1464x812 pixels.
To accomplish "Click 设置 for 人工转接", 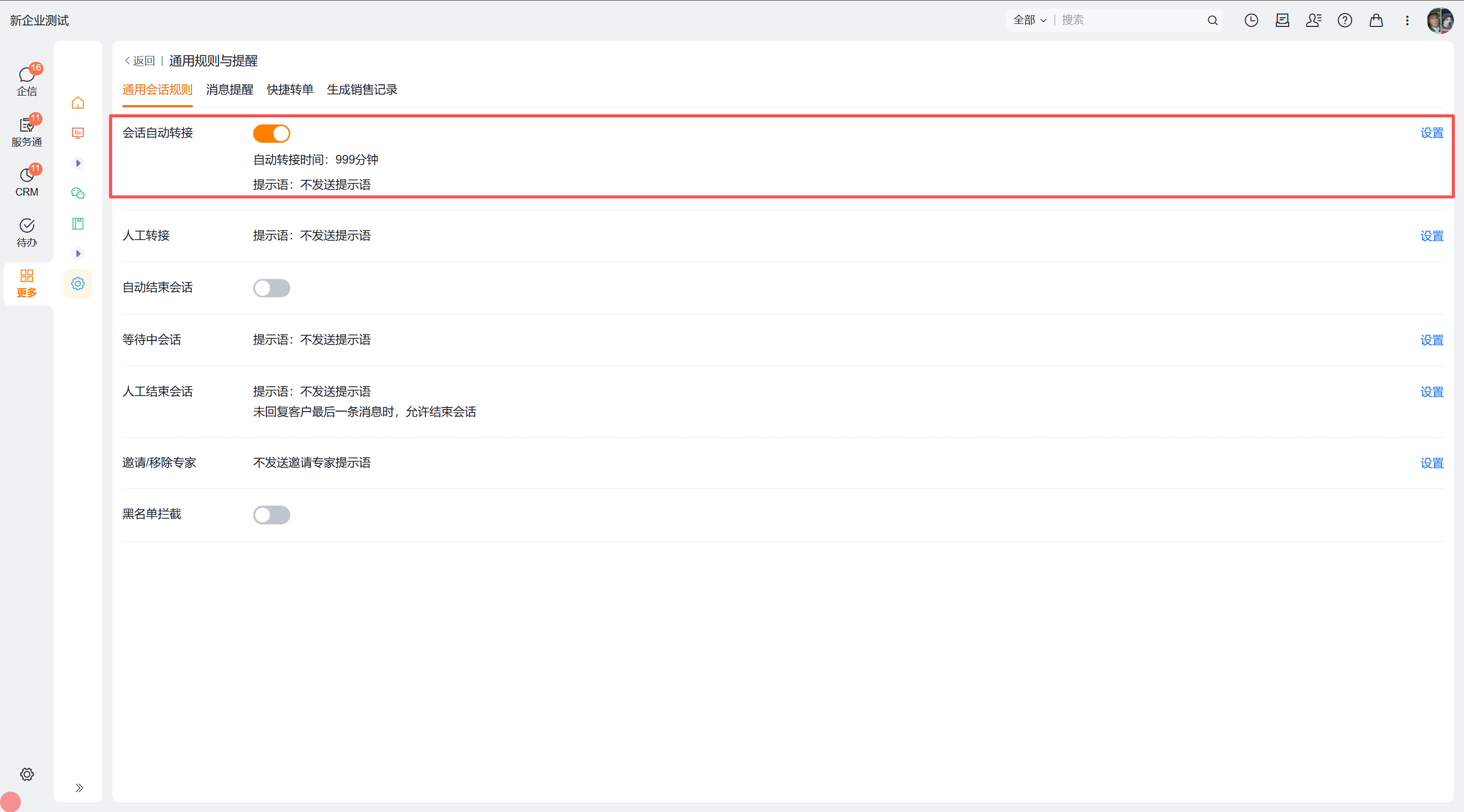I will pos(1431,236).
